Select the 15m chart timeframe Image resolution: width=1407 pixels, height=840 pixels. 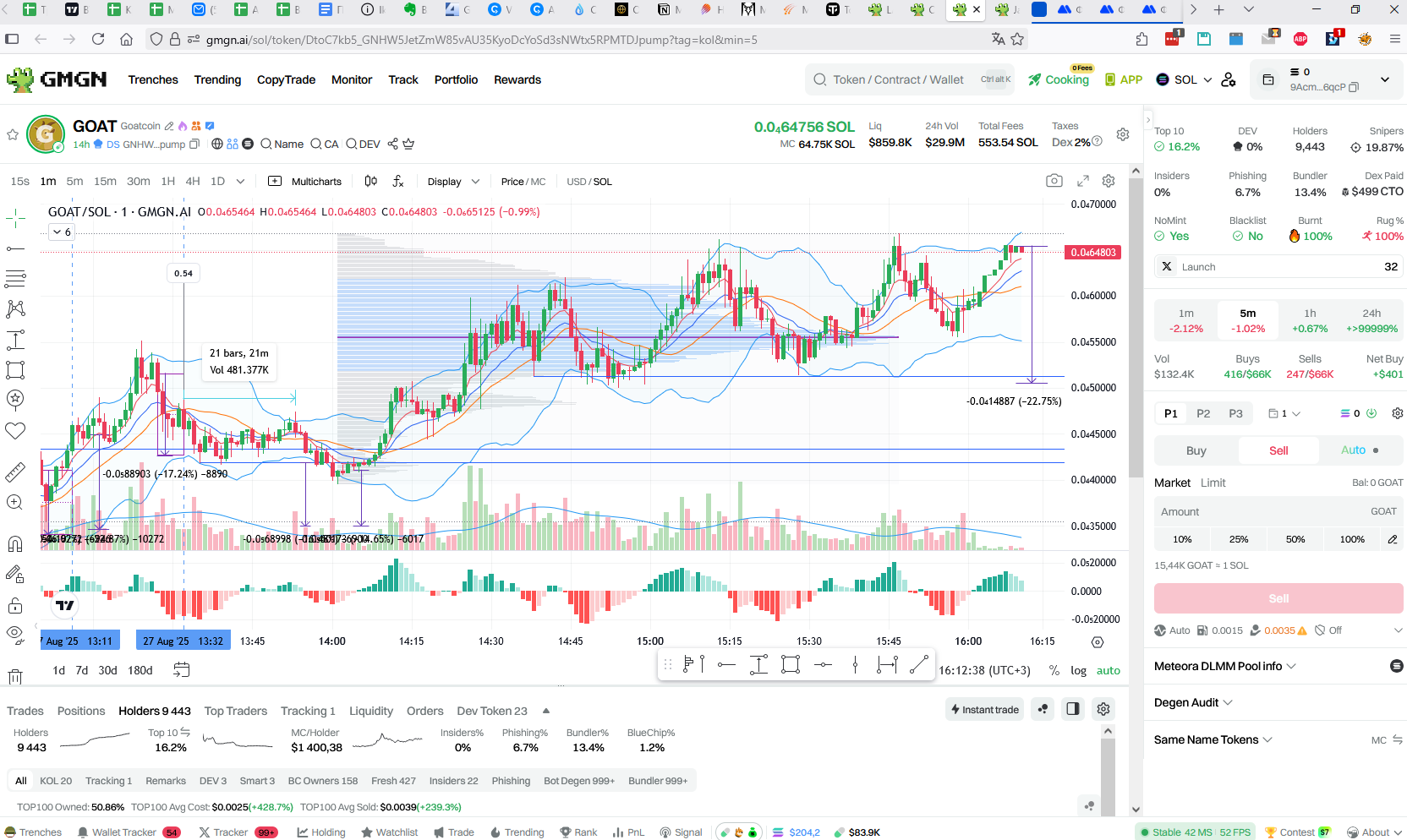coord(105,181)
